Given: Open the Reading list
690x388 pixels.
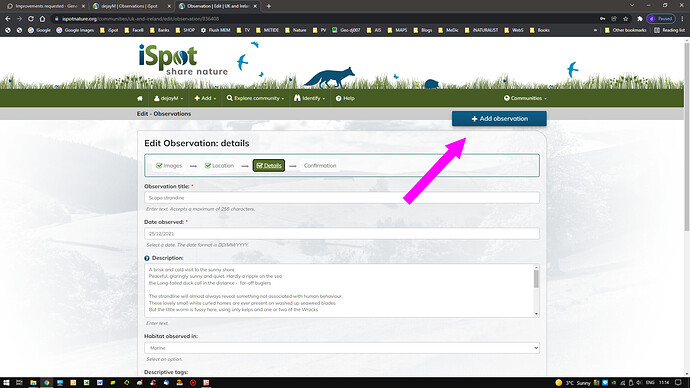Looking at the screenshot, I should pyautogui.click(x=669, y=30).
